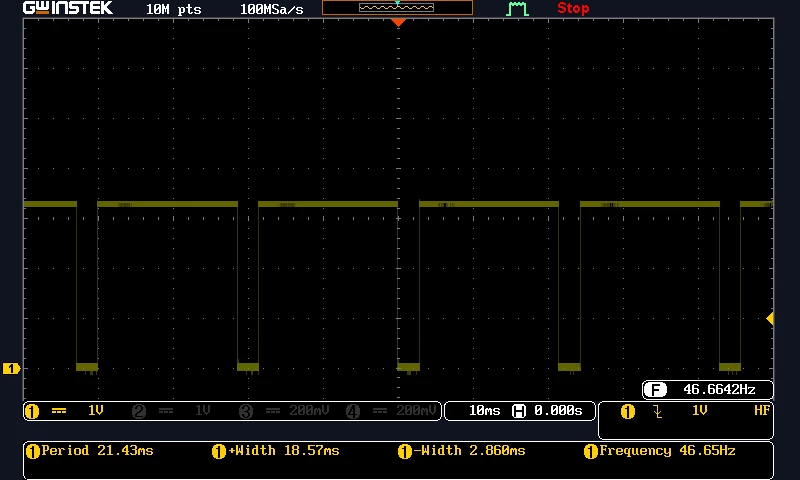Select the channel 1 indicator in scale bar
Image resolution: width=800 pixels, height=480 pixels.
tap(32, 411)
